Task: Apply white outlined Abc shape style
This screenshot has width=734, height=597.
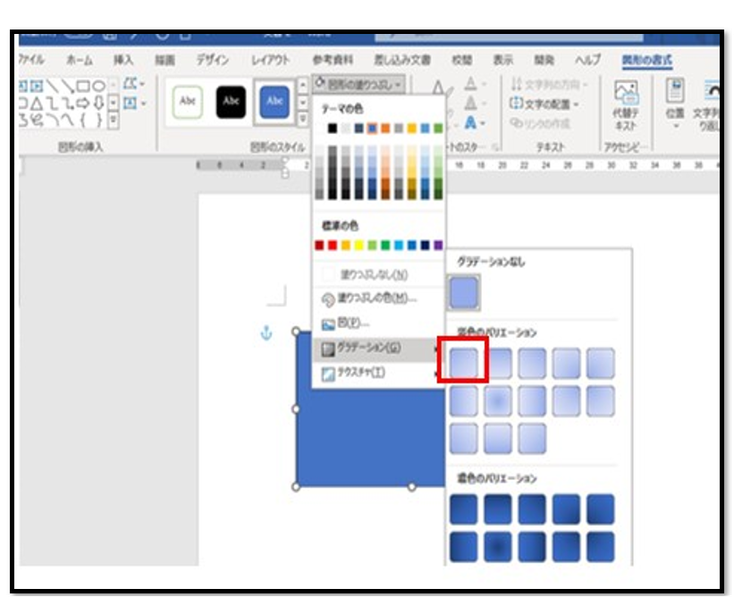Action: pos(188,101)
